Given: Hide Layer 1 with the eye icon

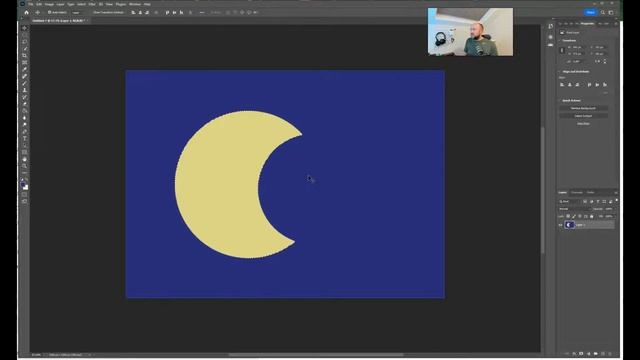Looking at the screenshot, I should 560,225.
